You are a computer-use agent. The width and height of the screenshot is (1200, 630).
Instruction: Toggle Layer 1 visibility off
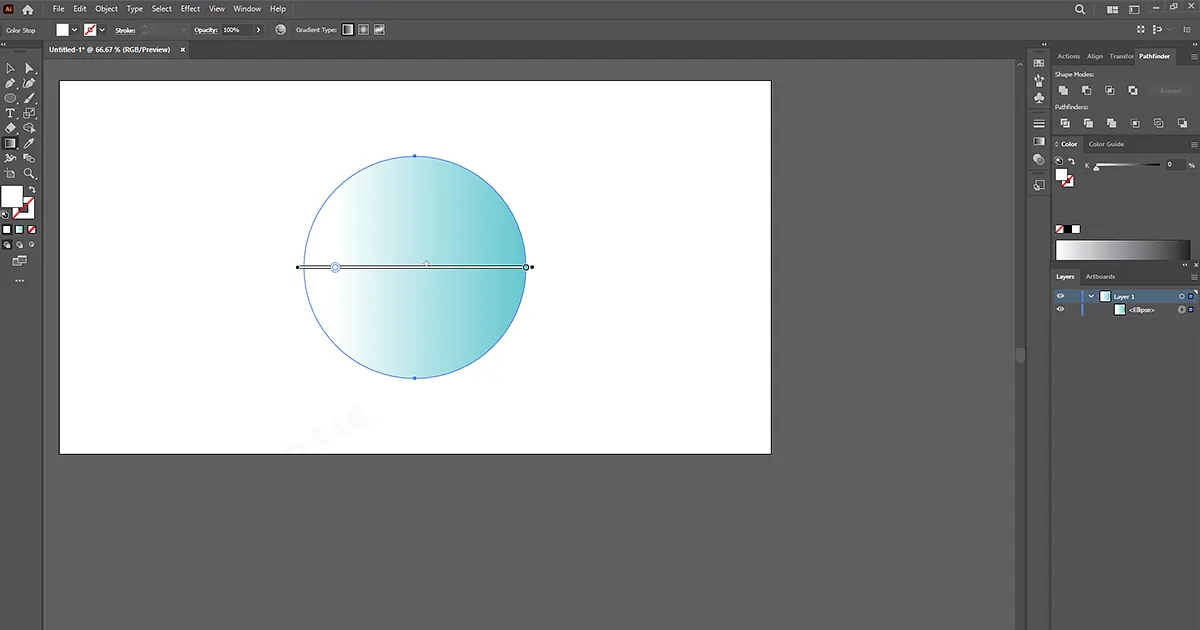1061,295
